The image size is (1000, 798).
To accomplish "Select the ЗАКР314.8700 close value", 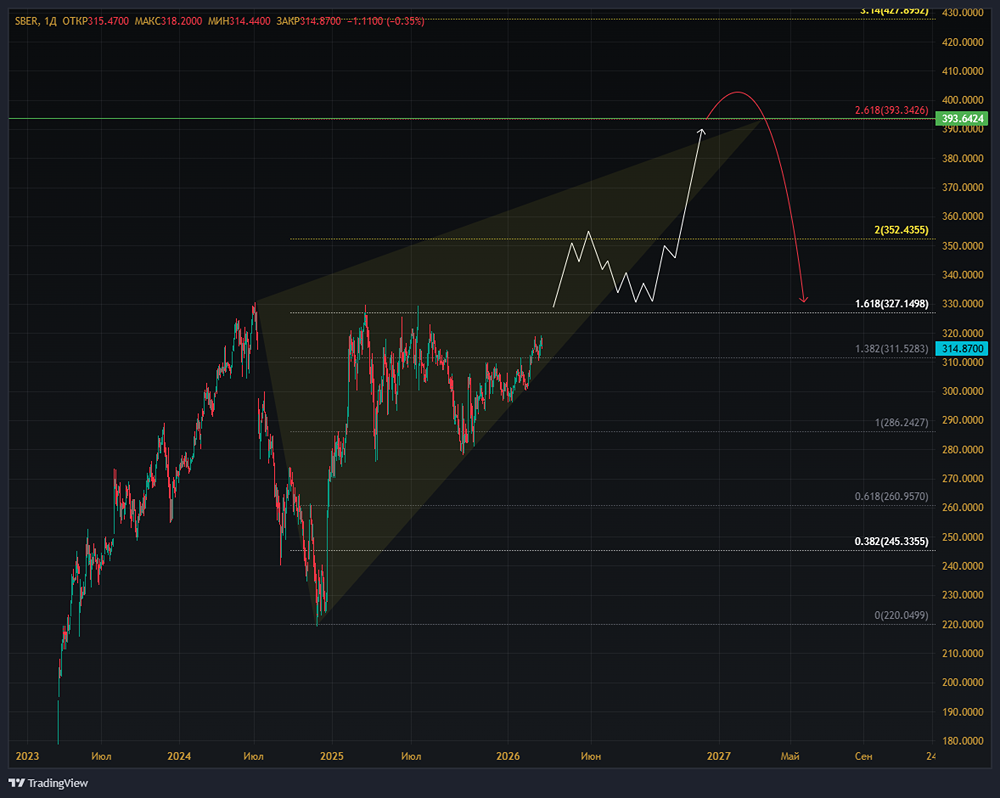I will [x=309, y=21].
